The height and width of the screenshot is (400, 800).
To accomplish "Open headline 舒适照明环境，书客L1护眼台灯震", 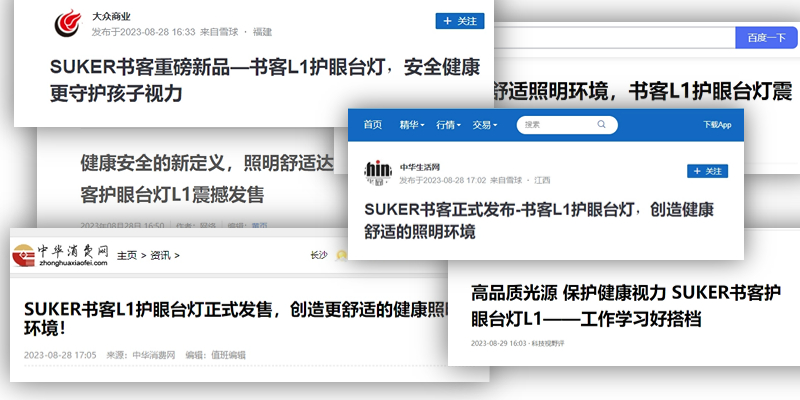I will [643, 92].
